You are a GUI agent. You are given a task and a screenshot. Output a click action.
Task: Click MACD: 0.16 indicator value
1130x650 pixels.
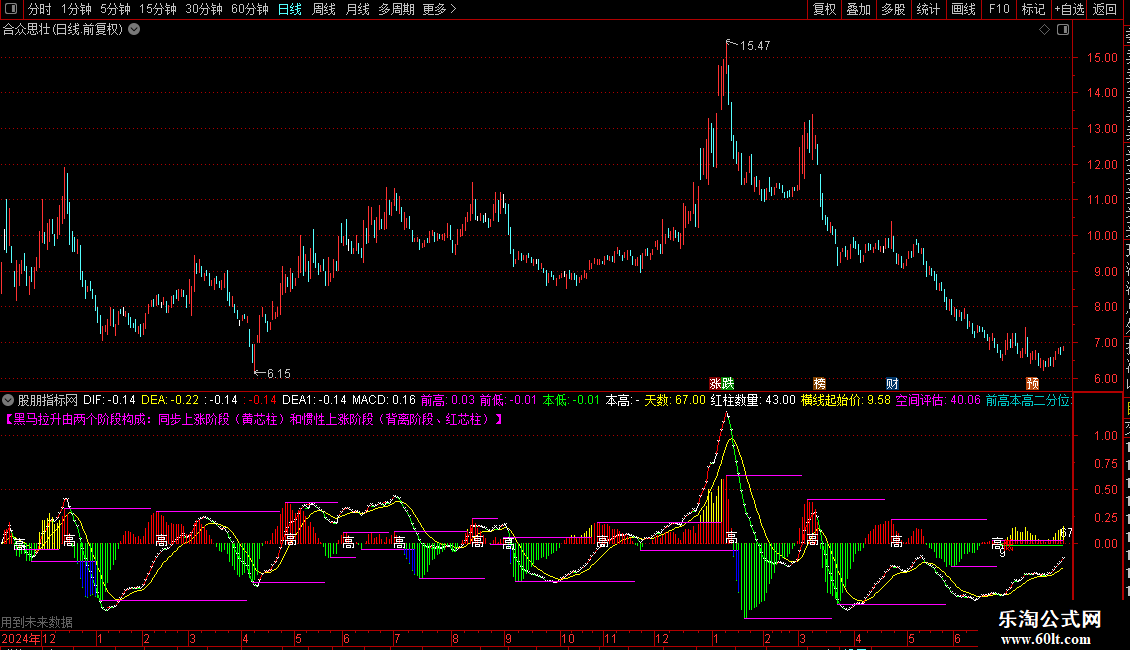(384, 400)
